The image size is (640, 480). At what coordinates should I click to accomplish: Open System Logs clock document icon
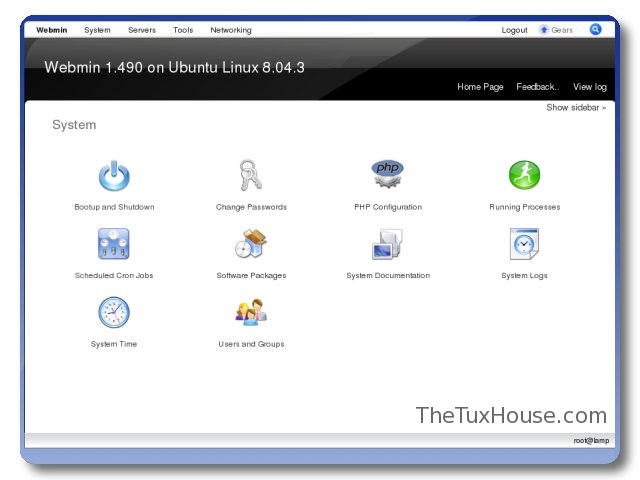point(524,244)
